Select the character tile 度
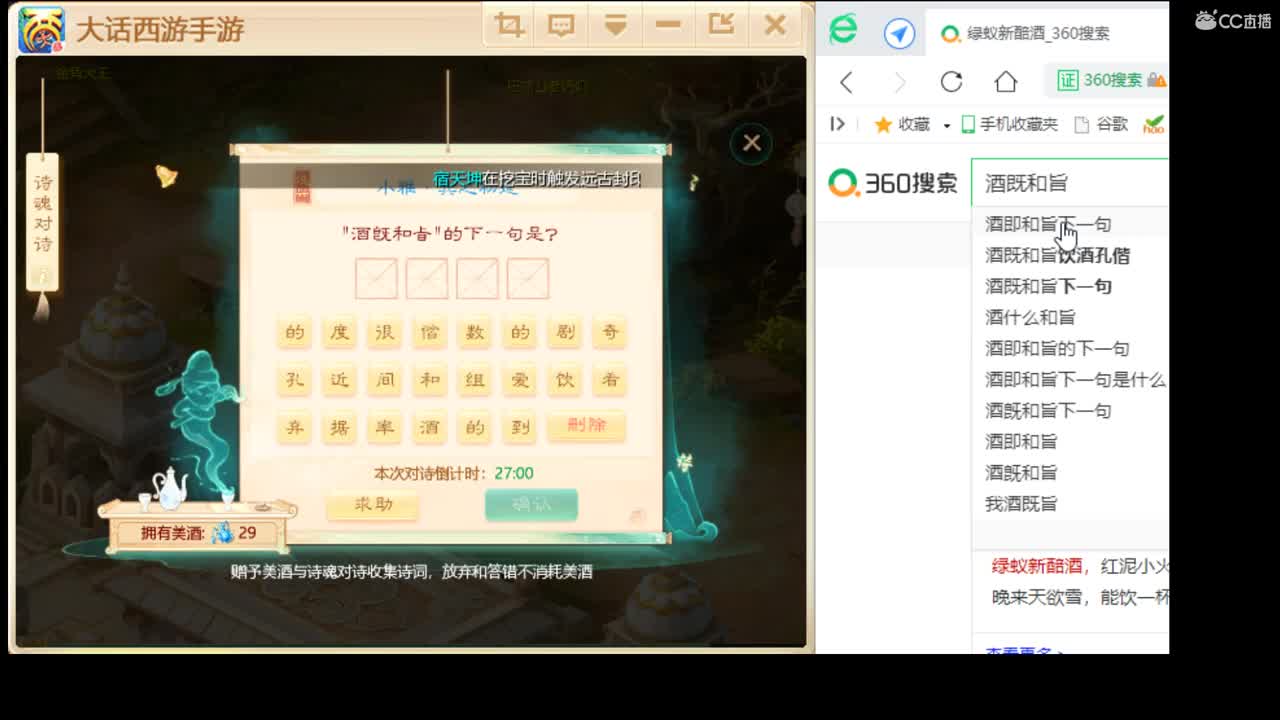The image size is (1280, 720). coord(340,333)
